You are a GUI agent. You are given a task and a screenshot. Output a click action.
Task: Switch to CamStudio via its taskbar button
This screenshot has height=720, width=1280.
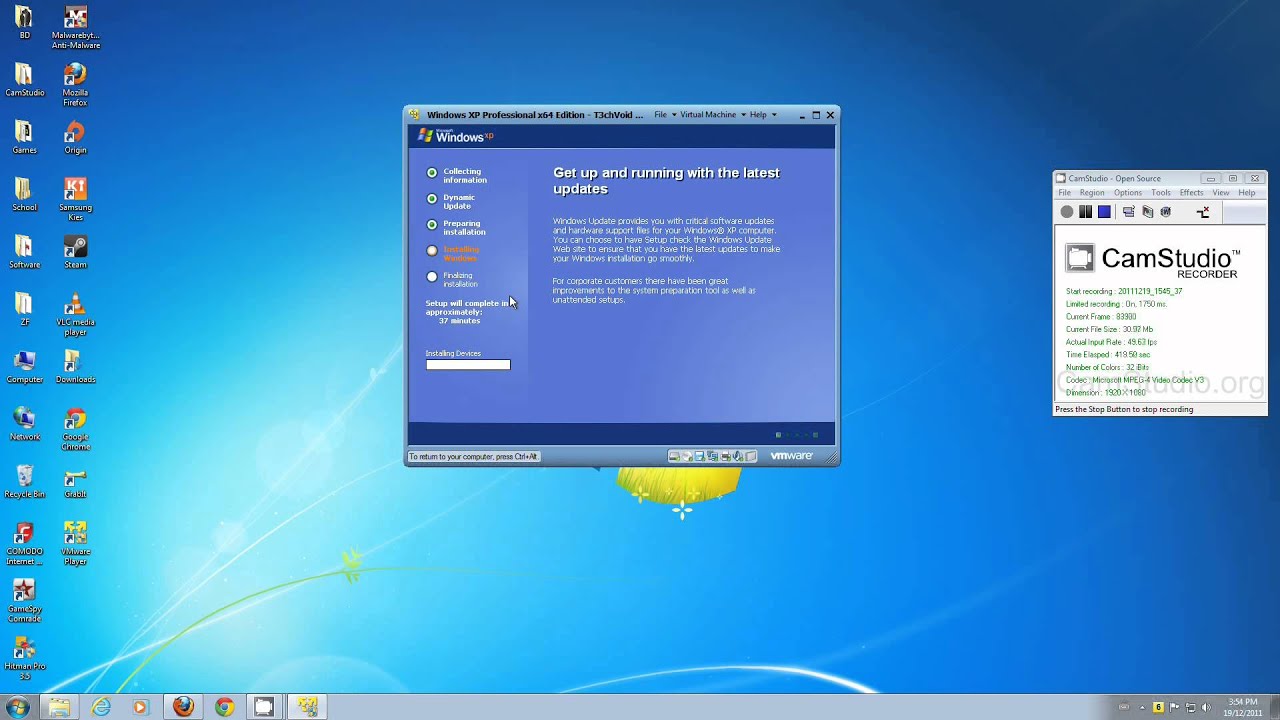[x=263, y=707]
